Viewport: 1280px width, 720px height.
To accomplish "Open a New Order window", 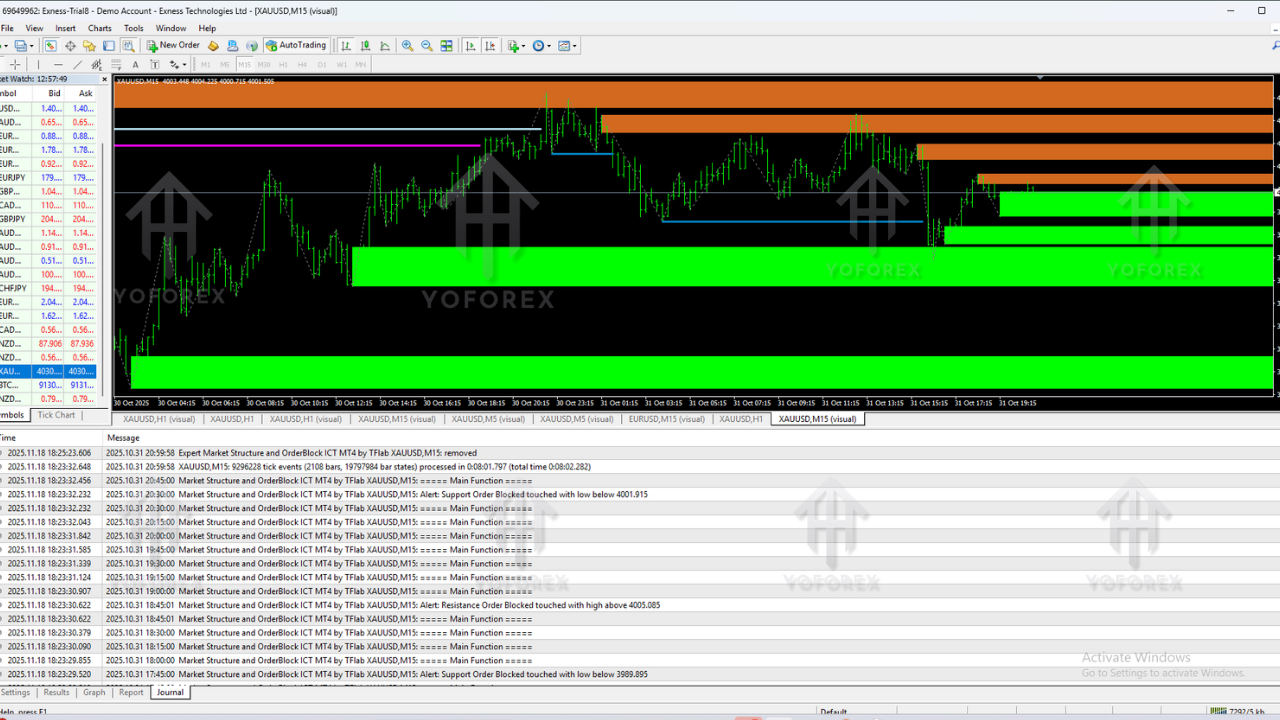I will 173,45.
